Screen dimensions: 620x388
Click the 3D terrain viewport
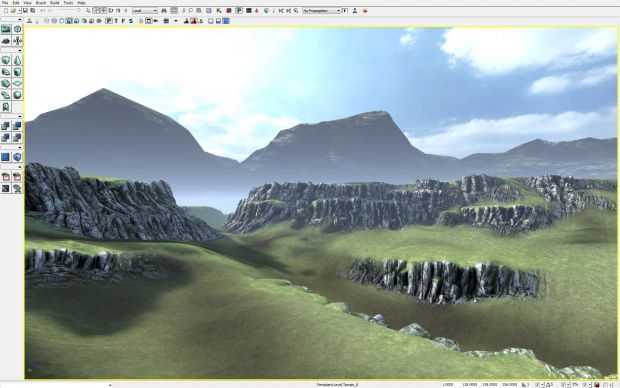coord(321,203)
